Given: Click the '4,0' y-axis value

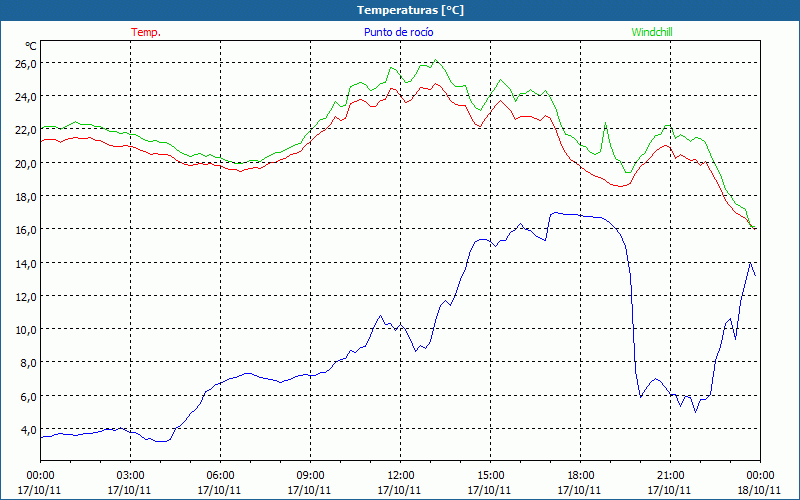Looking at the screenshot, I should coord(28,430).
